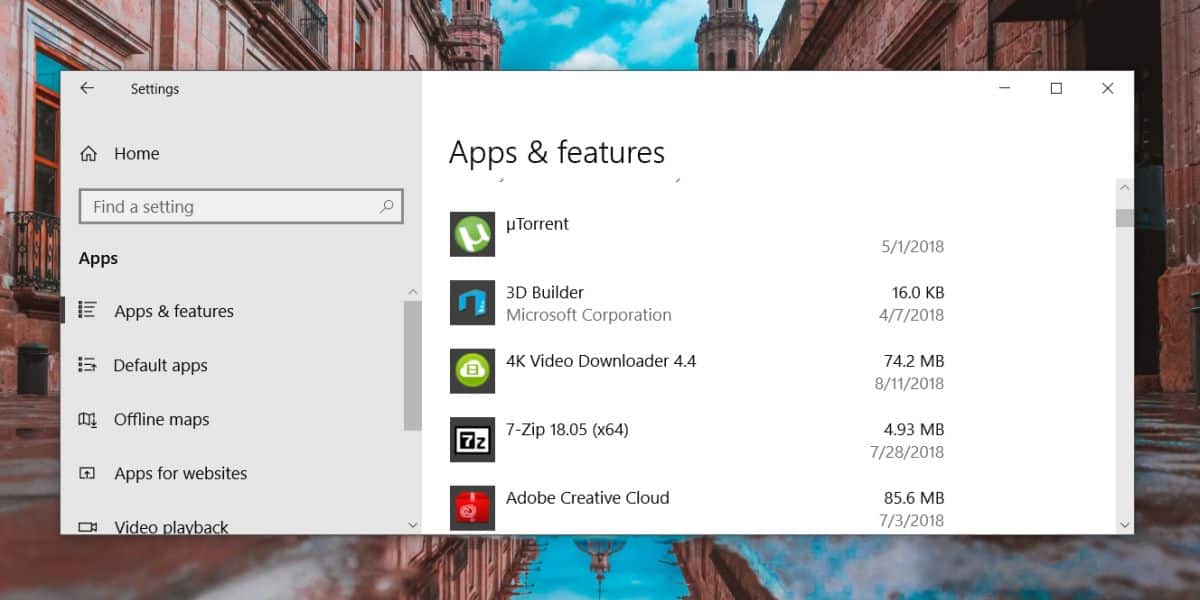Click the 7-Zip app icon
Screen dimensions: 1200x600
[x=472, y=439]
